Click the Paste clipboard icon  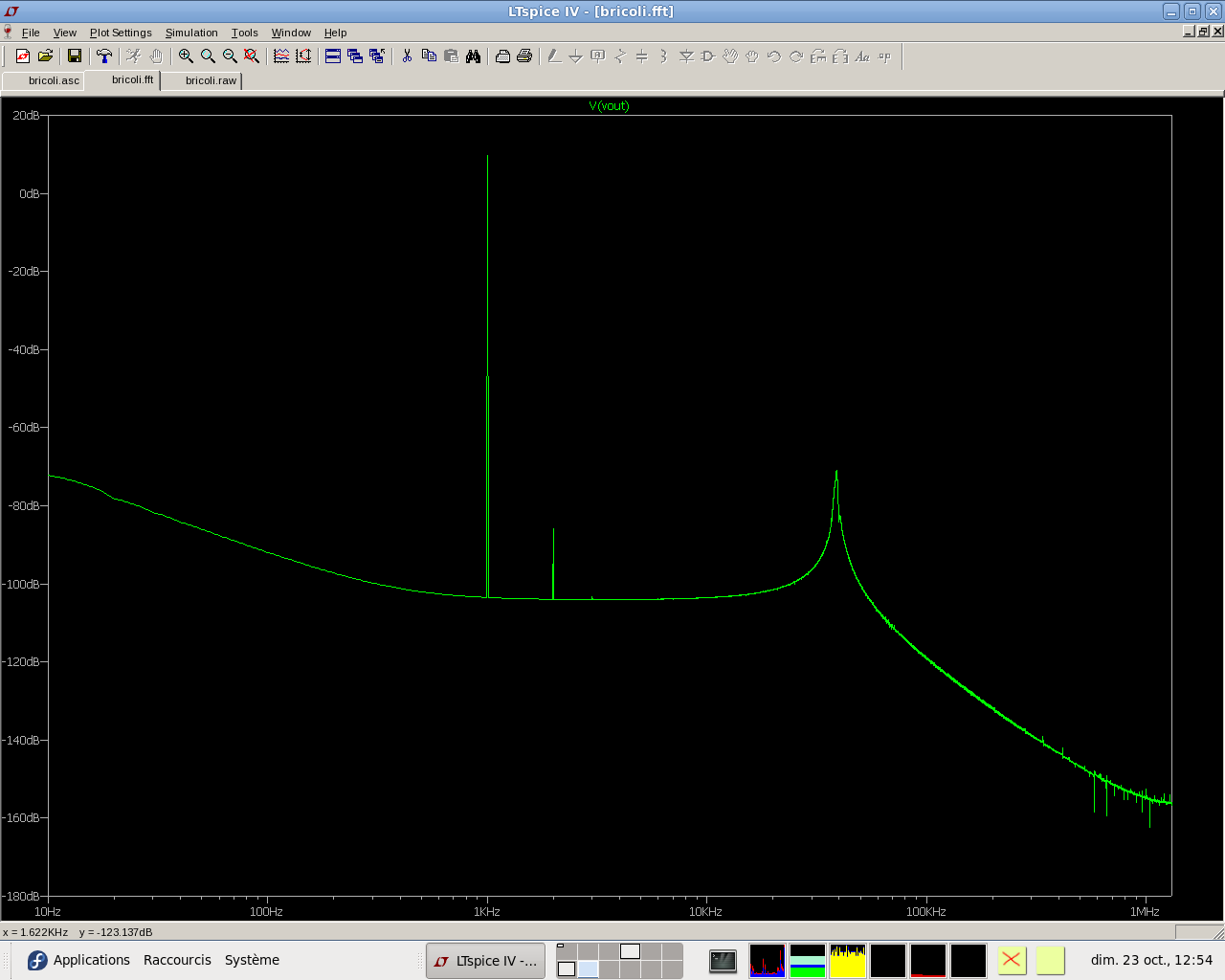point(451,56)
